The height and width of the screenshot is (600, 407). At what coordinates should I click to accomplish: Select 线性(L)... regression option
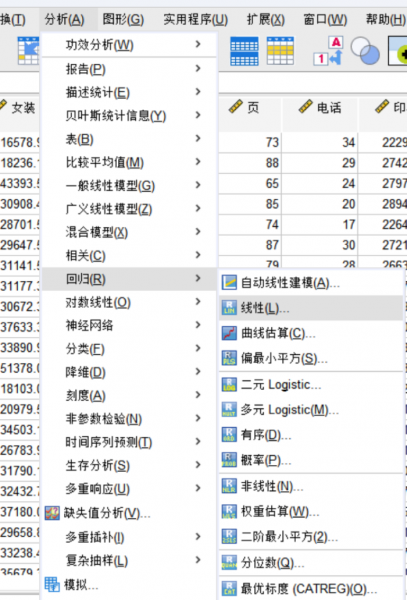311,308
